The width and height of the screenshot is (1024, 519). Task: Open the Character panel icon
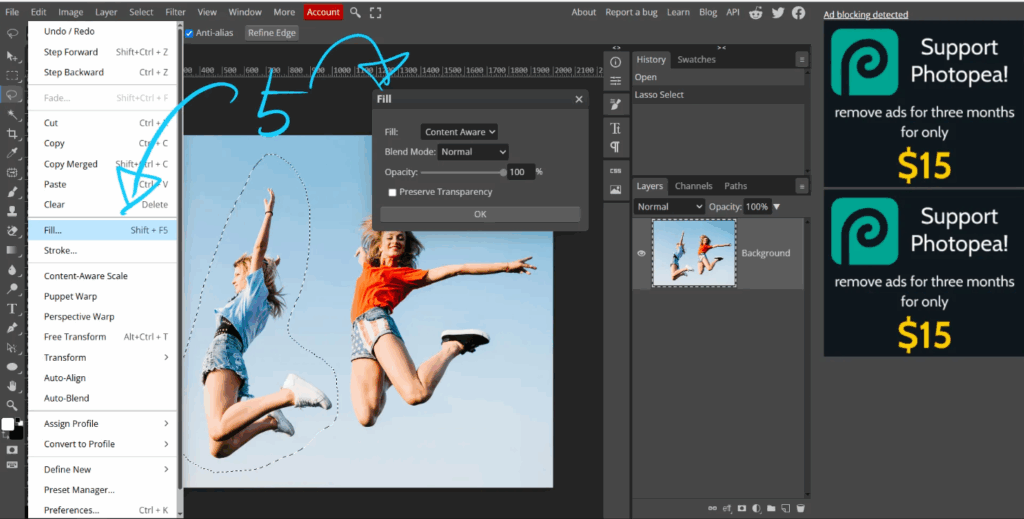[615, 129]
